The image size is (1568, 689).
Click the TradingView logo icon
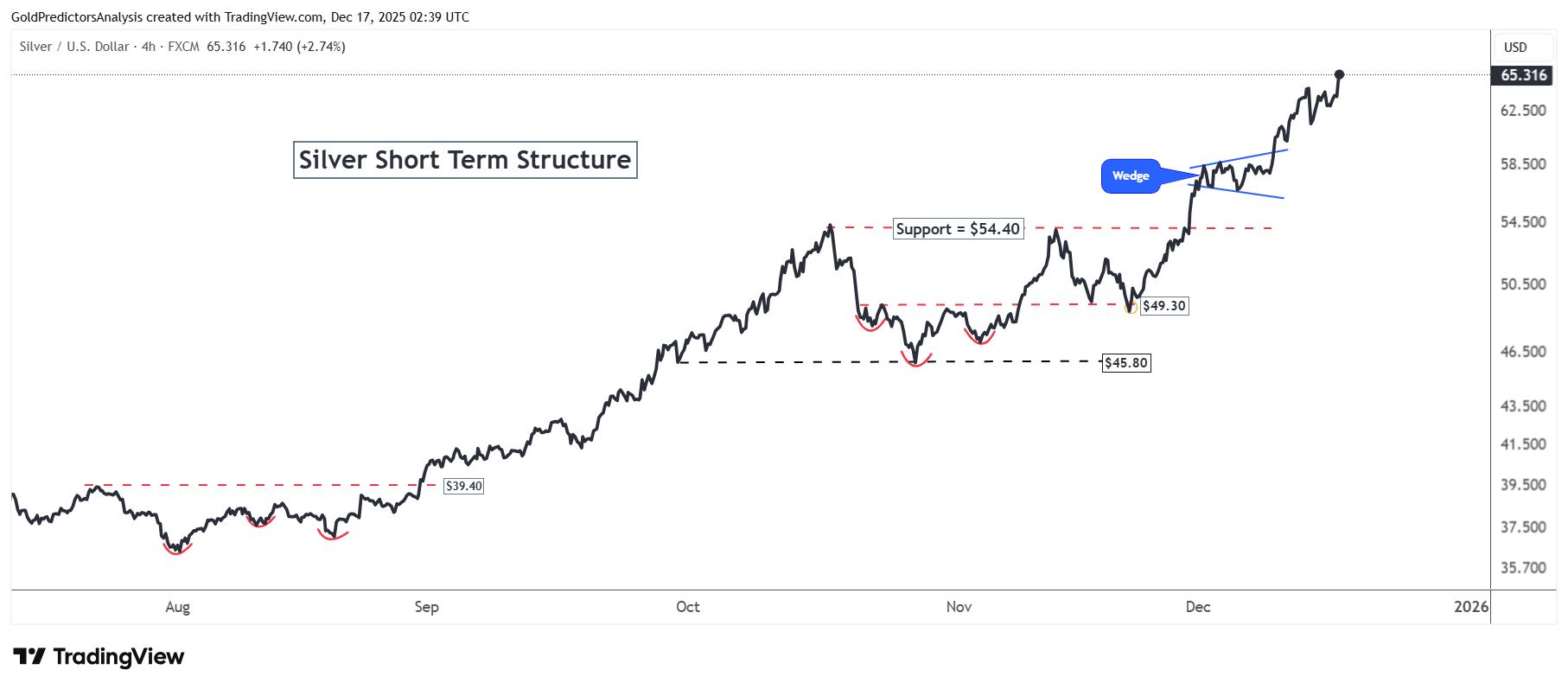pos(29,656)
